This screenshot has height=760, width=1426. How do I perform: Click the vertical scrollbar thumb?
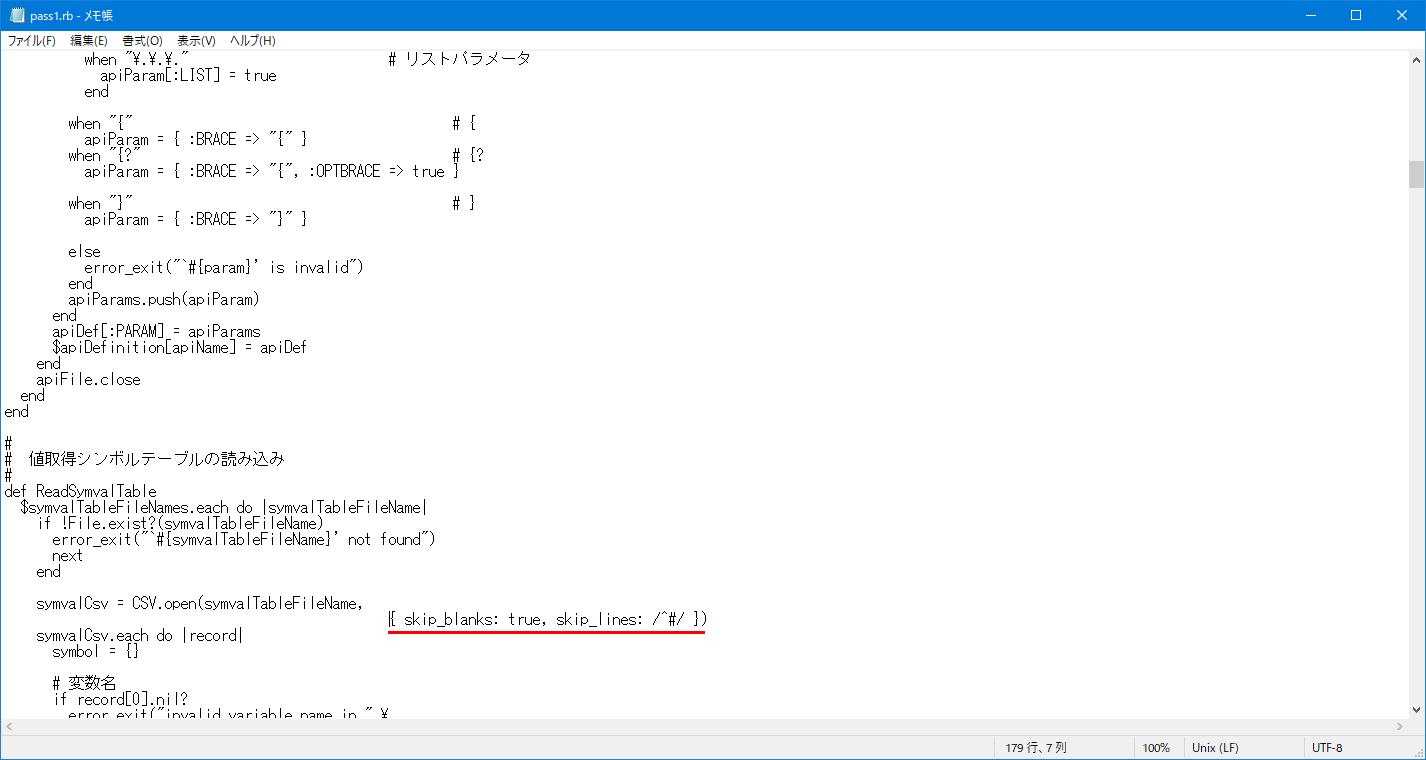tap(1416, 174)
